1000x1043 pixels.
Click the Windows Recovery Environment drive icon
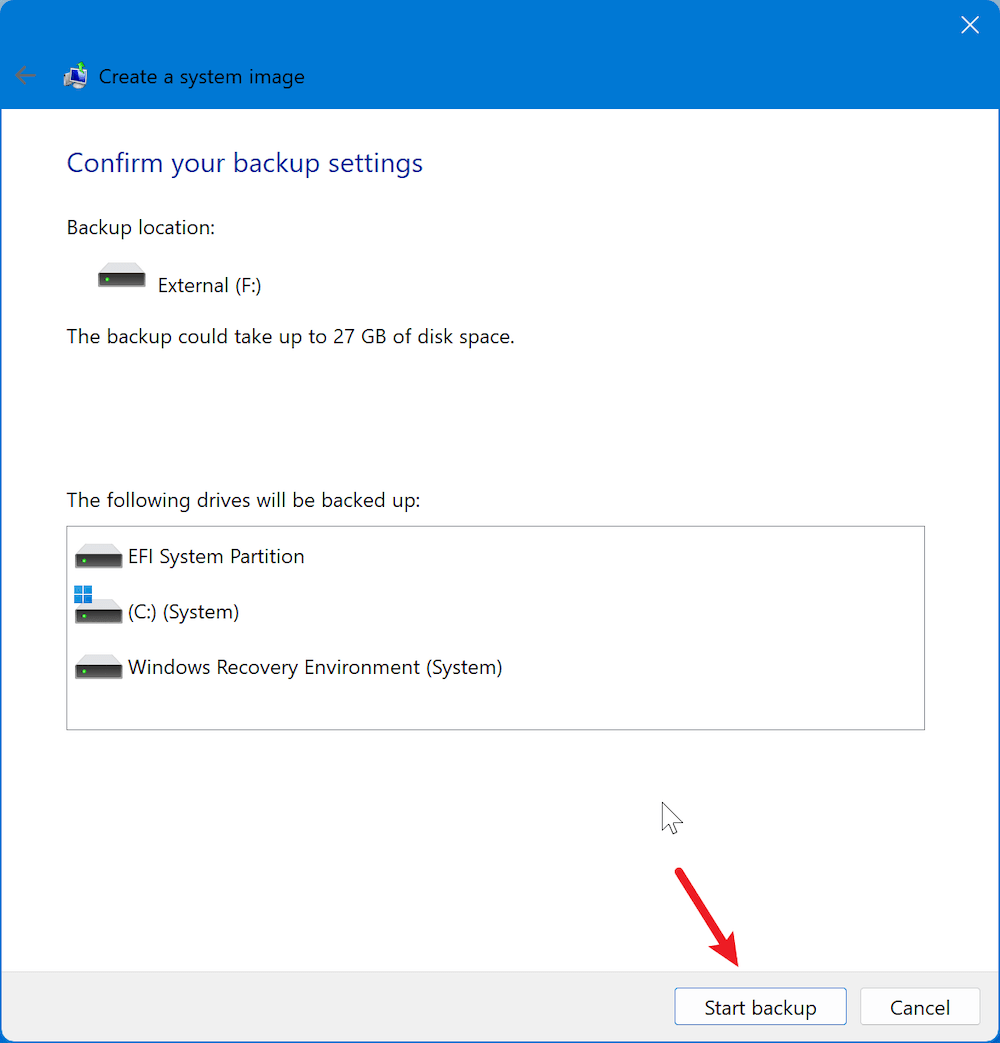pos(97,667)
